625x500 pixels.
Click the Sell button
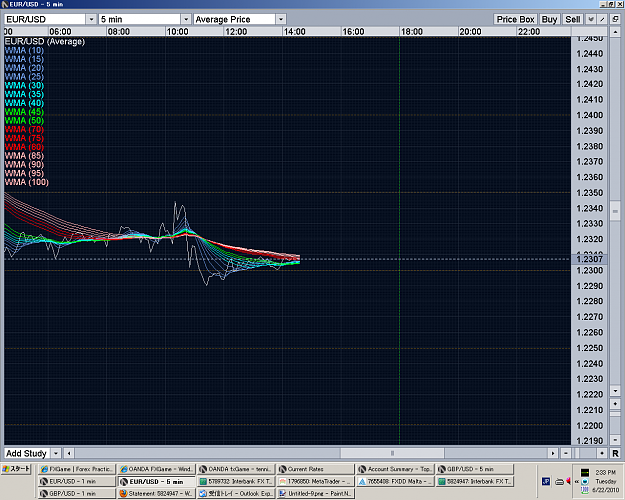pos(573,19)
